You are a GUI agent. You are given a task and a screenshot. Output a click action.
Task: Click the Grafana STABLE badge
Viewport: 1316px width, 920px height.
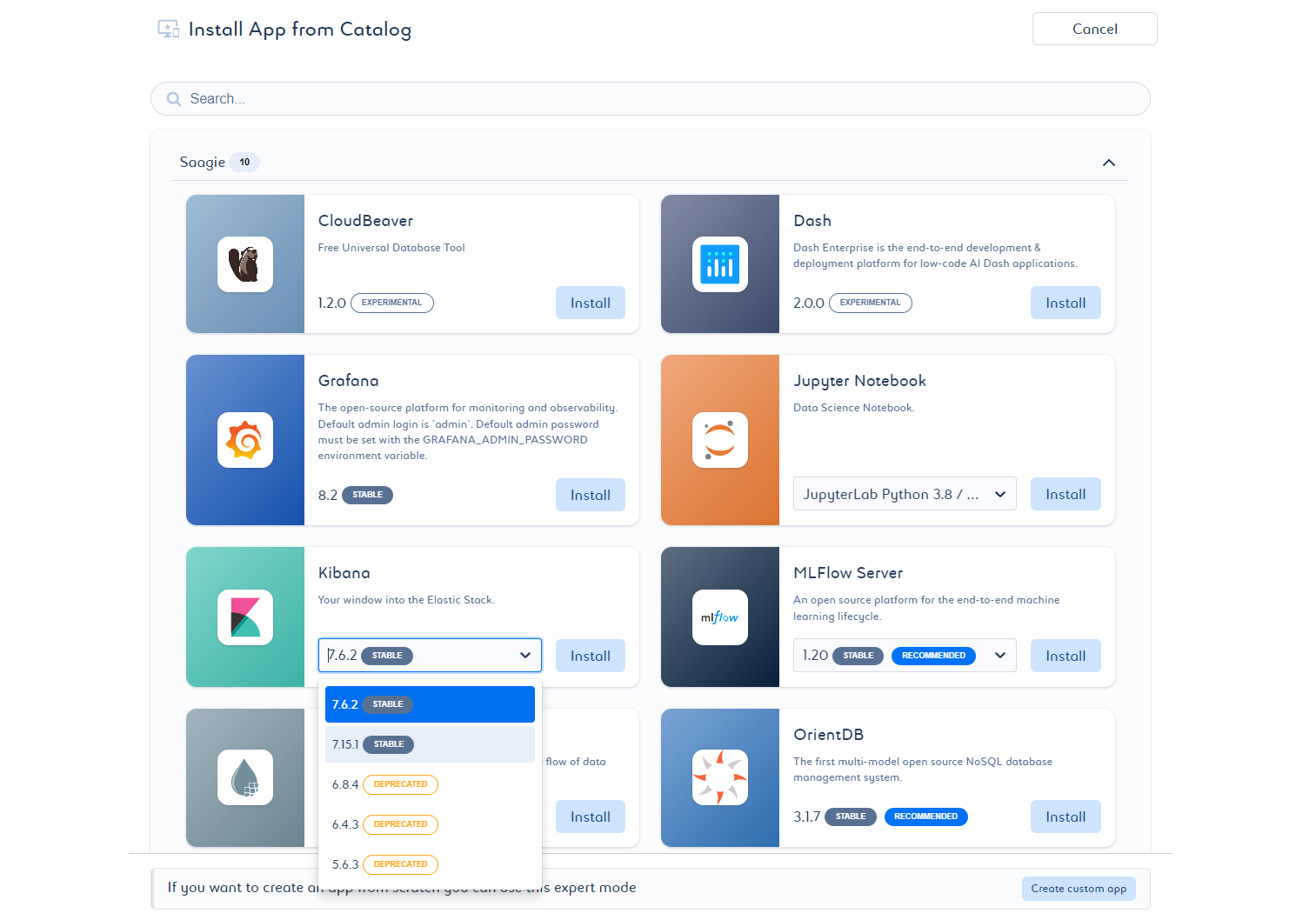[x=368, y=495]
